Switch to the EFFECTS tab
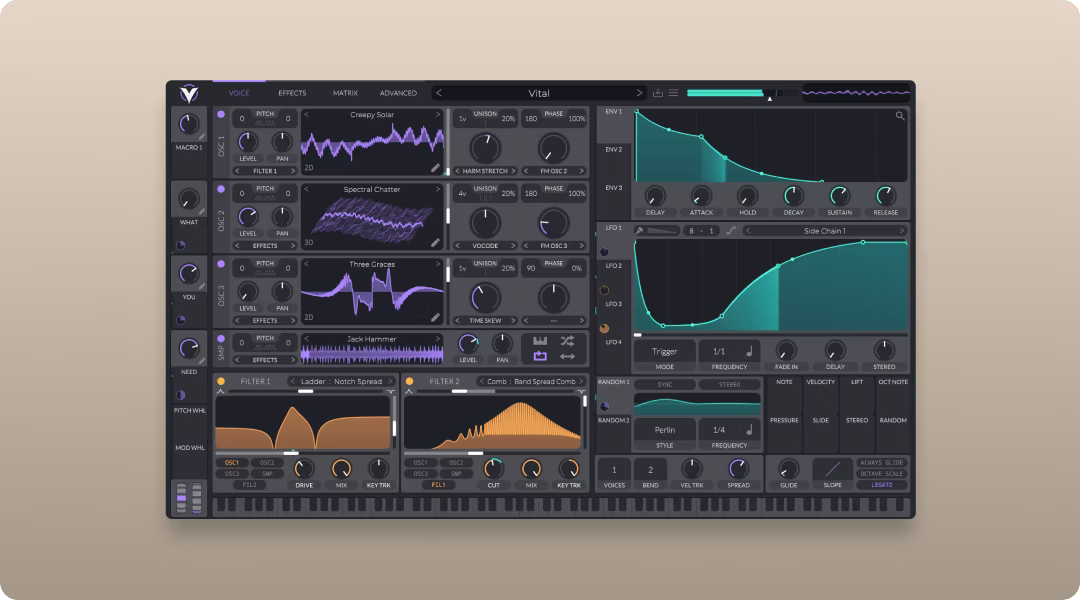The image size is (1080, 600). (292, 93)
